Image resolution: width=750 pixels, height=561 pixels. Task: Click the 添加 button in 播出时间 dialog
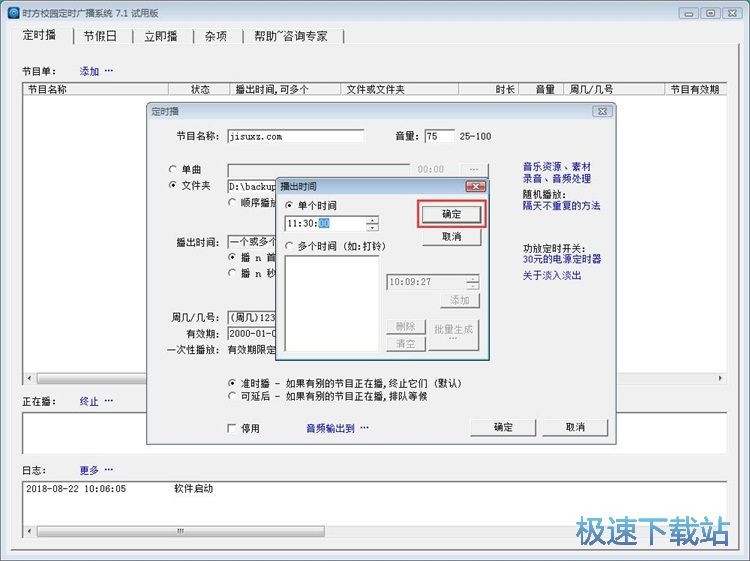(460, 300)
